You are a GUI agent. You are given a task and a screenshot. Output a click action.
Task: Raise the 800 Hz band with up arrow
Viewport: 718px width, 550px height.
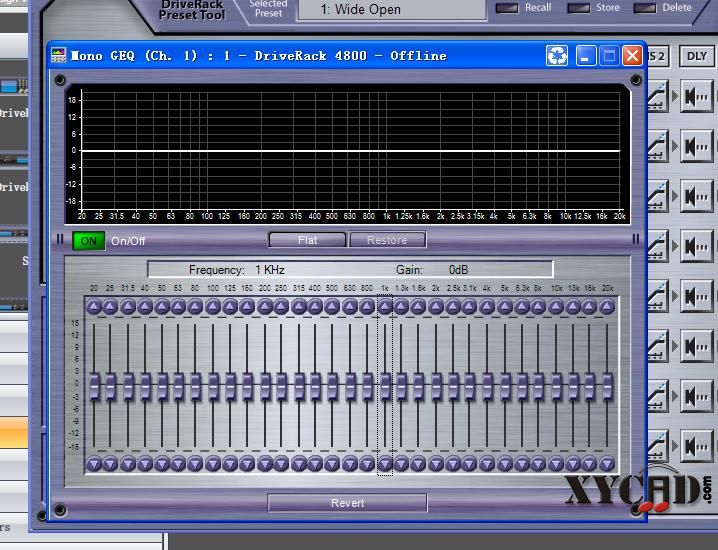coord(367,306)
